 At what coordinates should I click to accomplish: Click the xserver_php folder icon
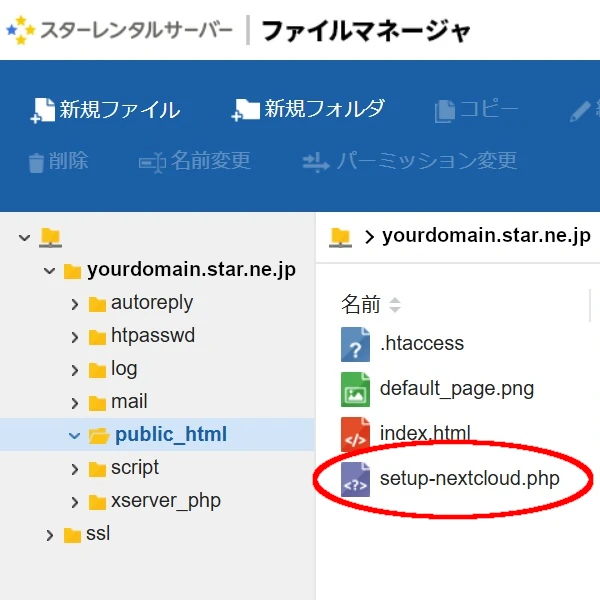coord(97,502)
